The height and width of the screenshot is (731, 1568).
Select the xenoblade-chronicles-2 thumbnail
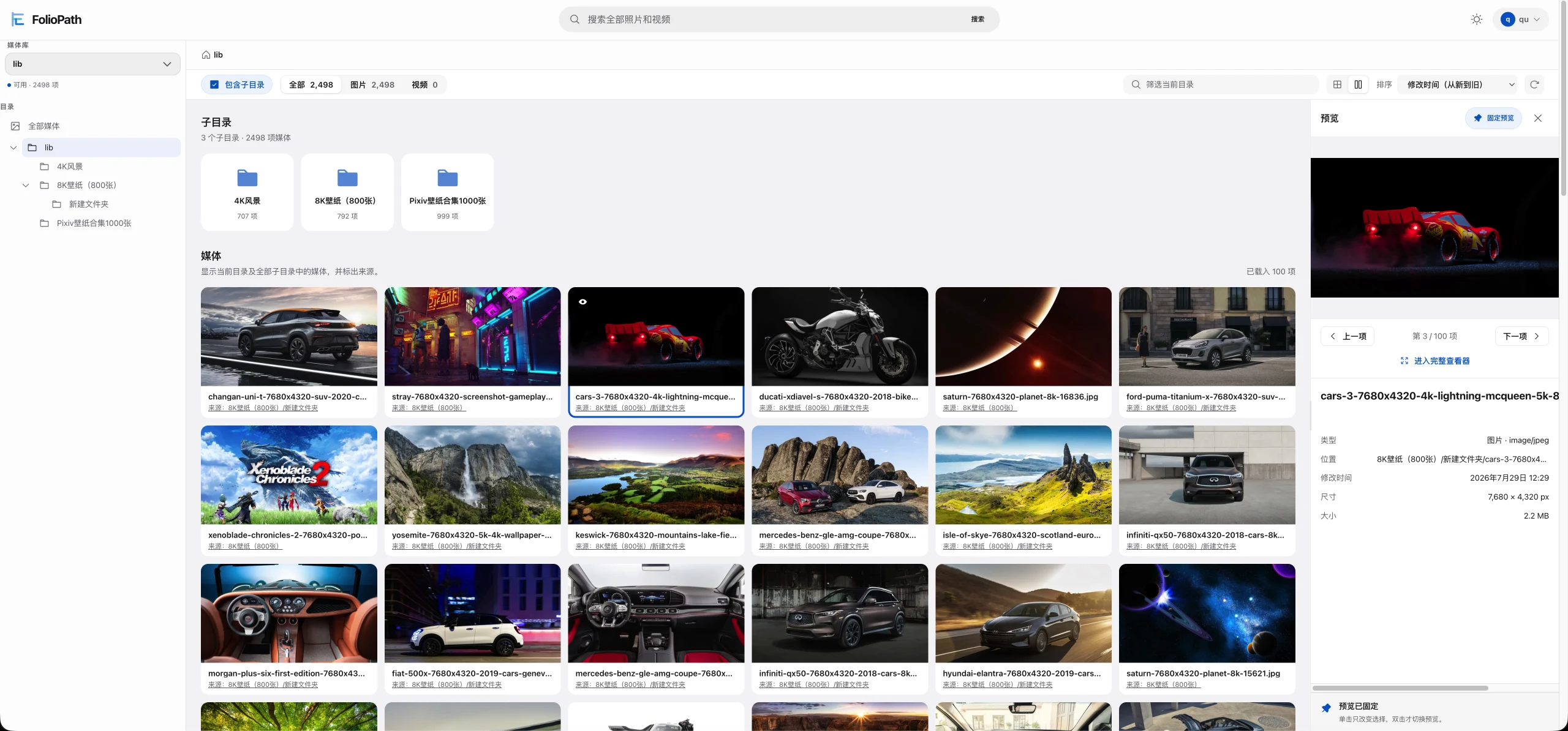click(x=289, y=475)
